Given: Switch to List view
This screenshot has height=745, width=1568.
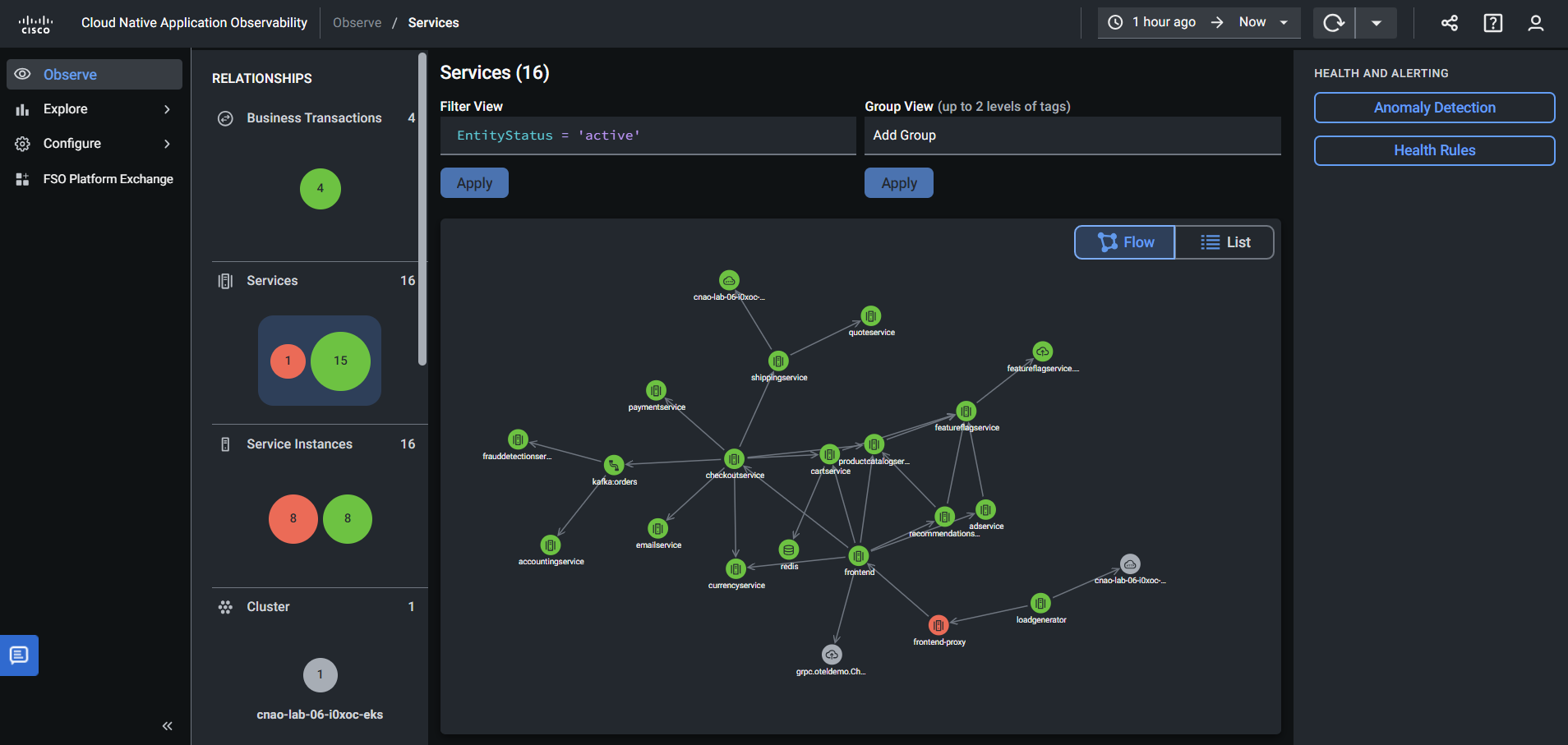Looking at the screenshot, I should pos(1224,242).
